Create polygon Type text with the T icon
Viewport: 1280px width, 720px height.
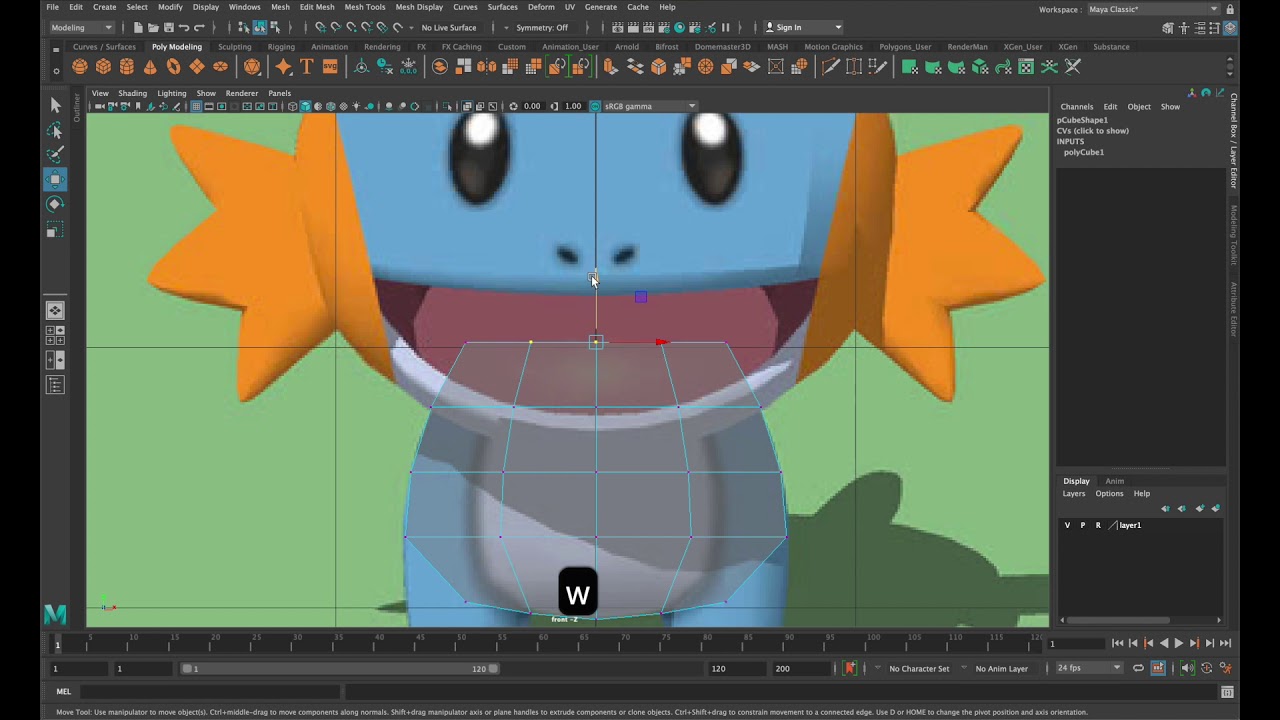pyautogui.click(x=307, y=67)
